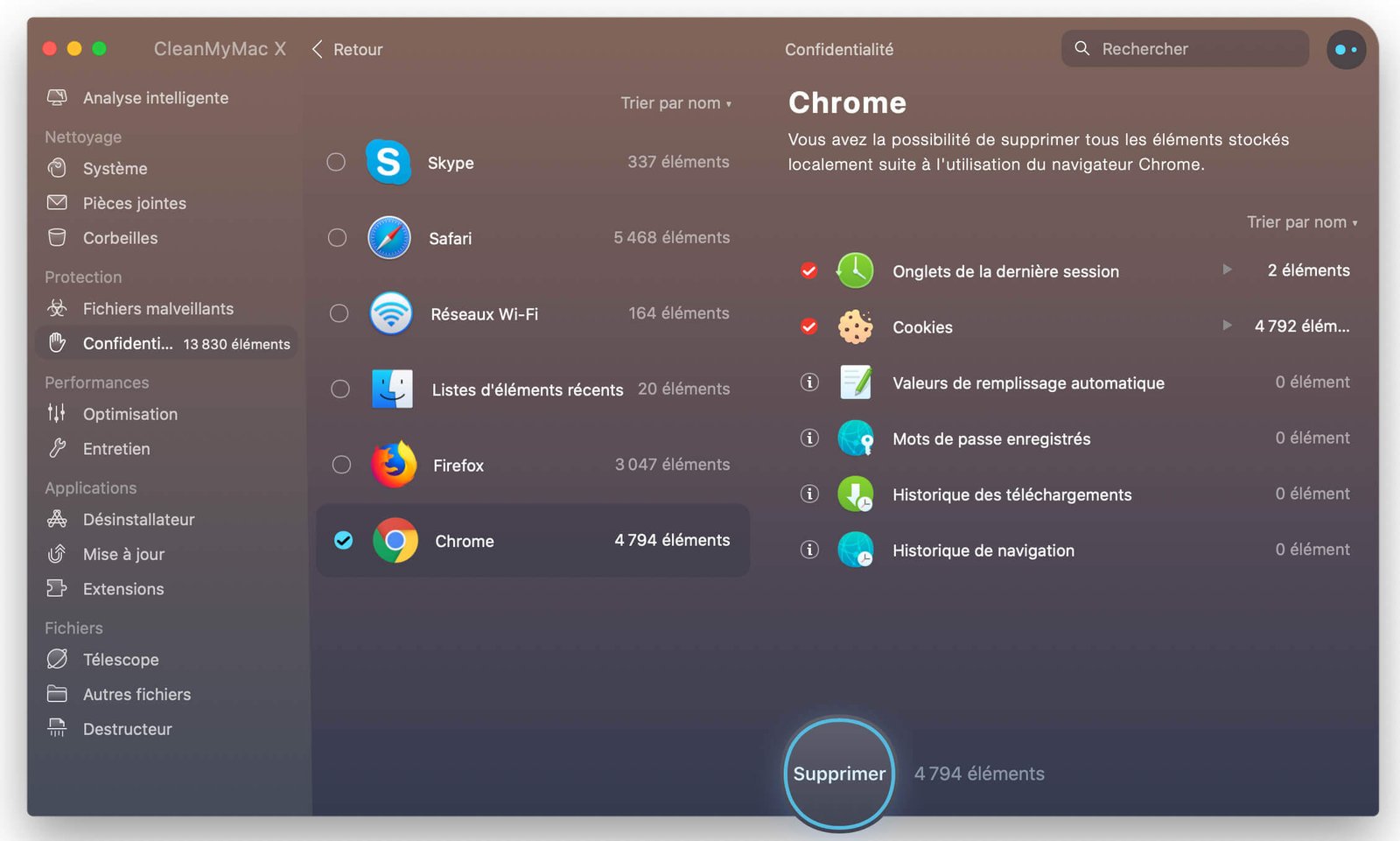
Task: Click the Chrome icon in app list
Action: (x=395, y=541)
